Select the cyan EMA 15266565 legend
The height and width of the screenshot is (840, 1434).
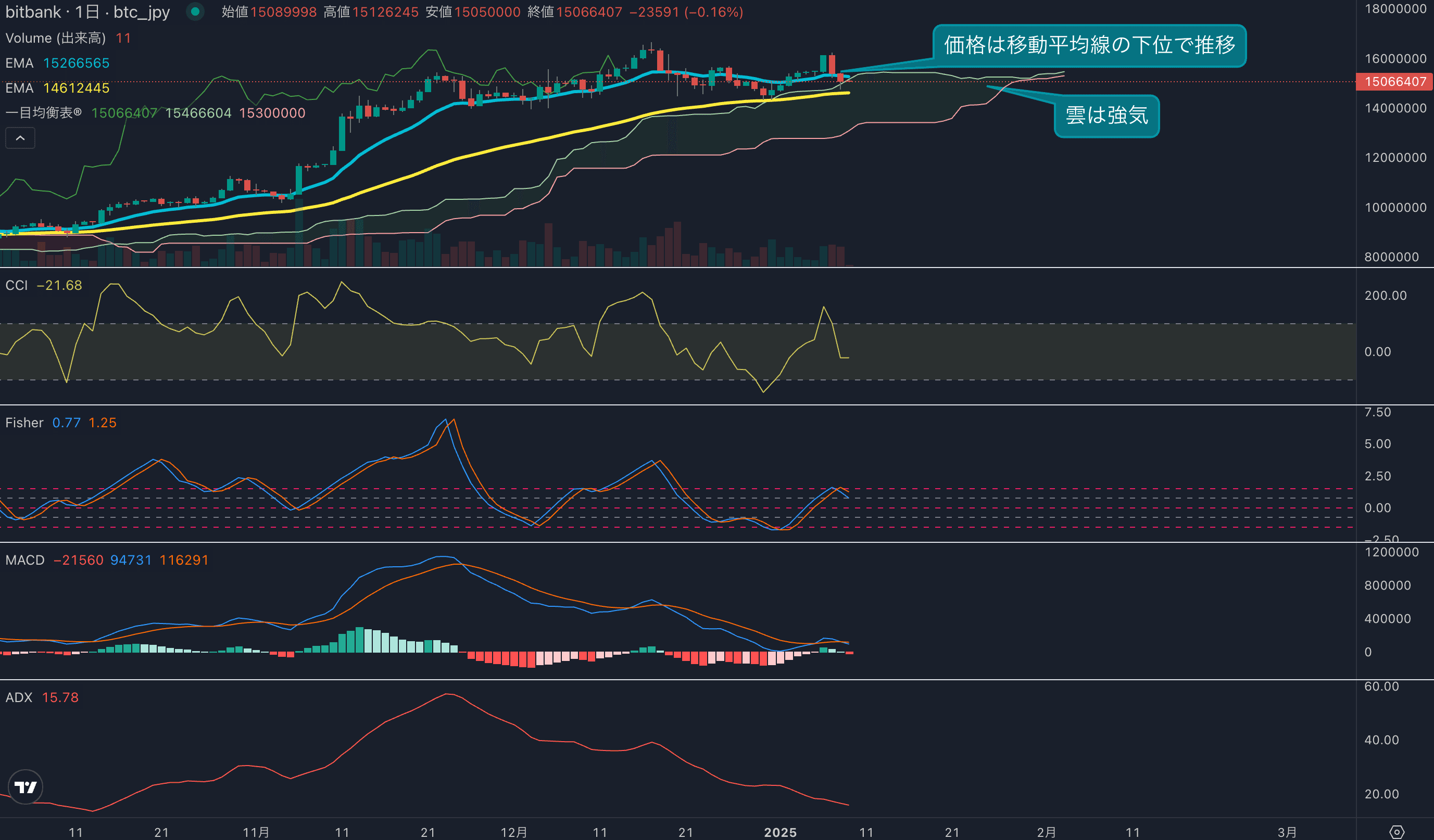click(x=57, y=63)
